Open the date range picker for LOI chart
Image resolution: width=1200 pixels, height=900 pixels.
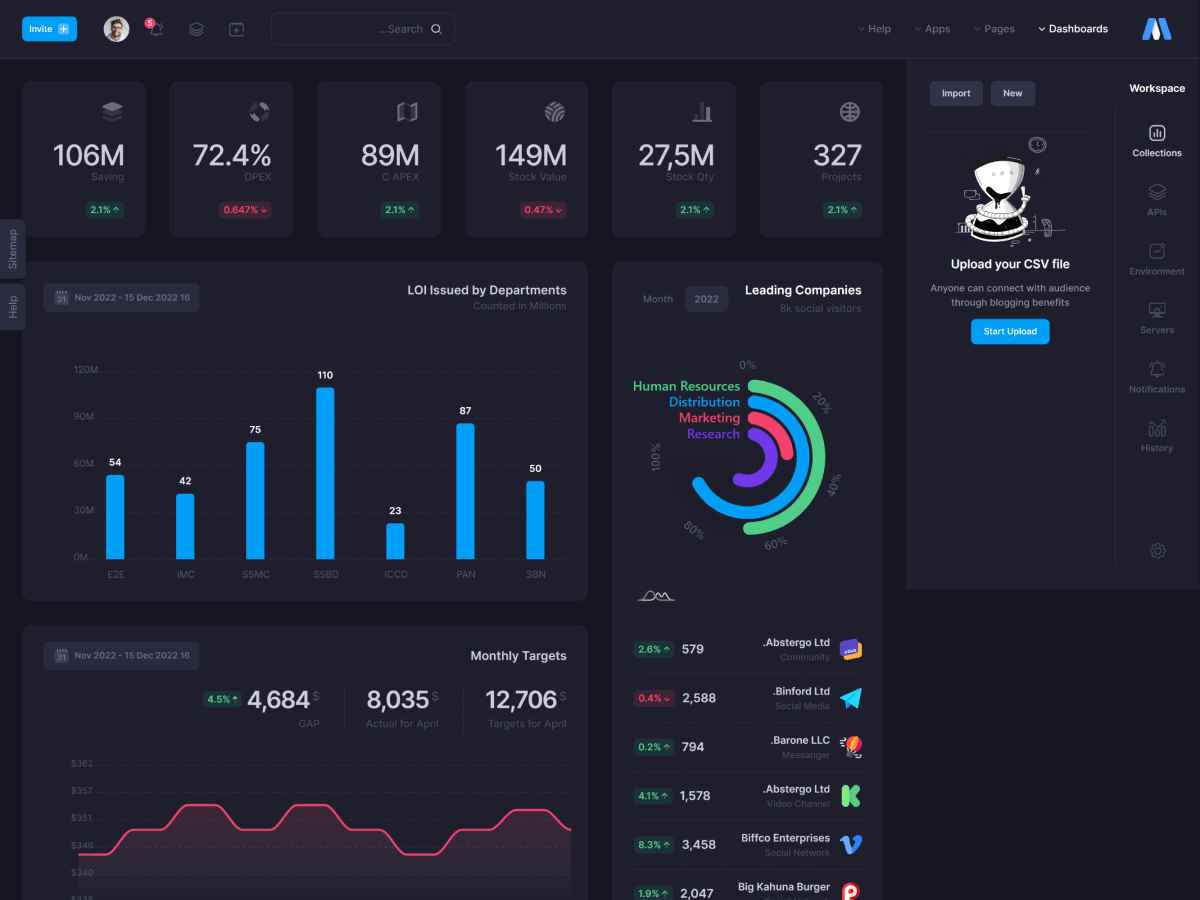point(121,297)
